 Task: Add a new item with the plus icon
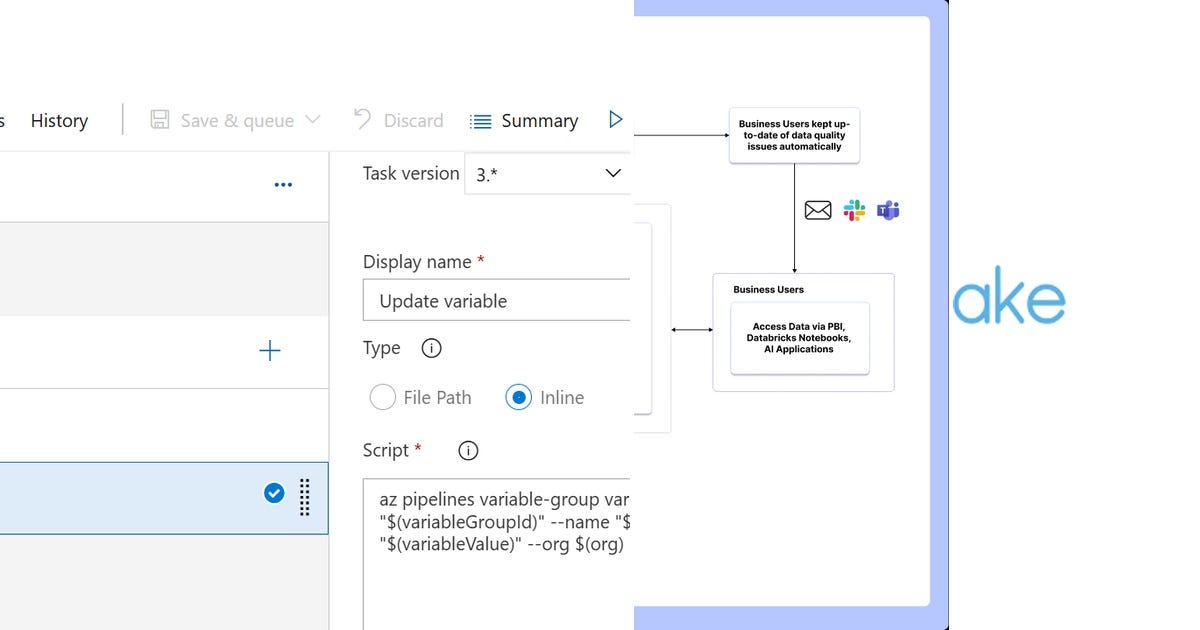click(x=269, y=351)
